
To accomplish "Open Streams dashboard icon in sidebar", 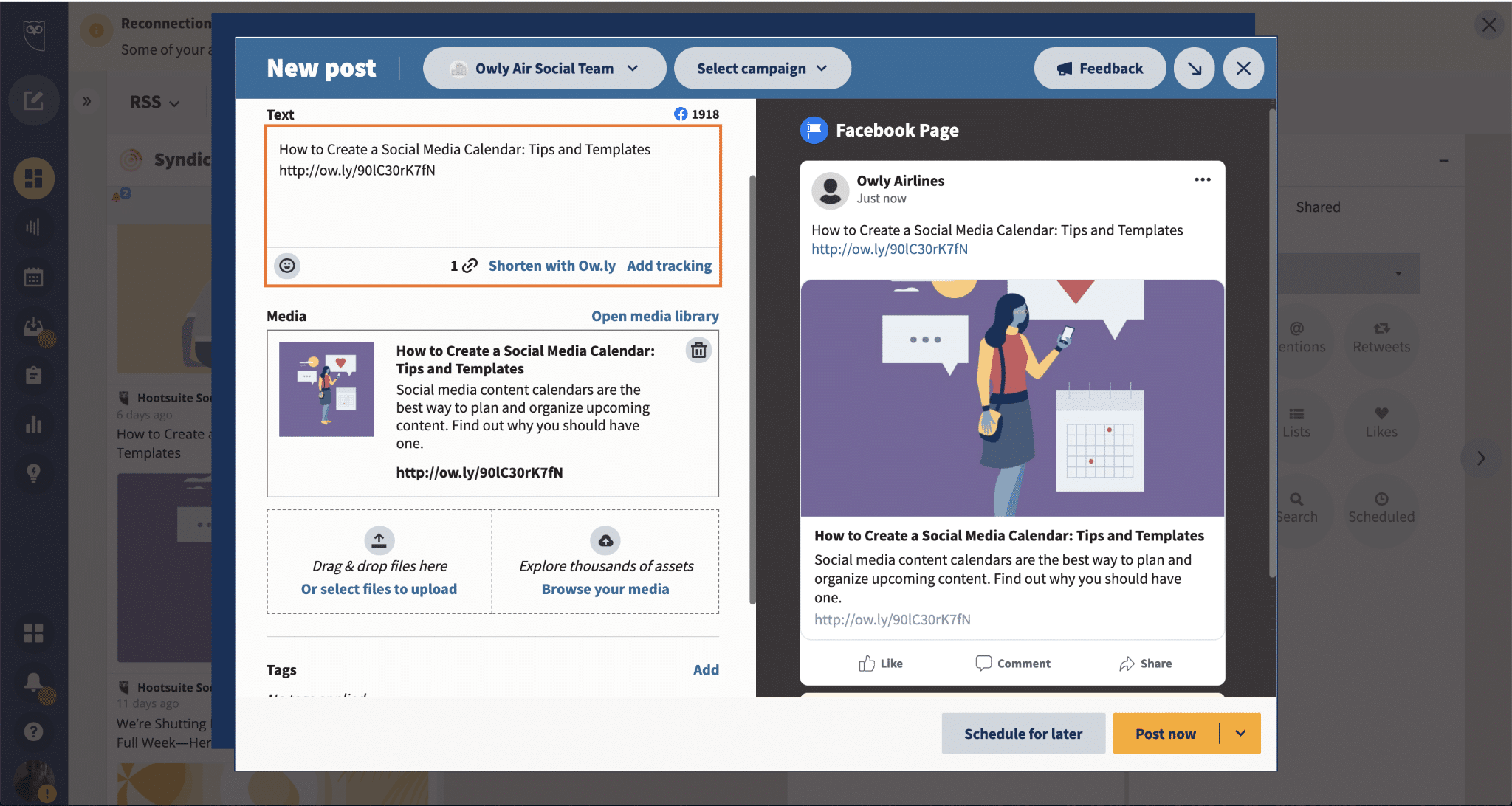I will (x=34, y=179).
